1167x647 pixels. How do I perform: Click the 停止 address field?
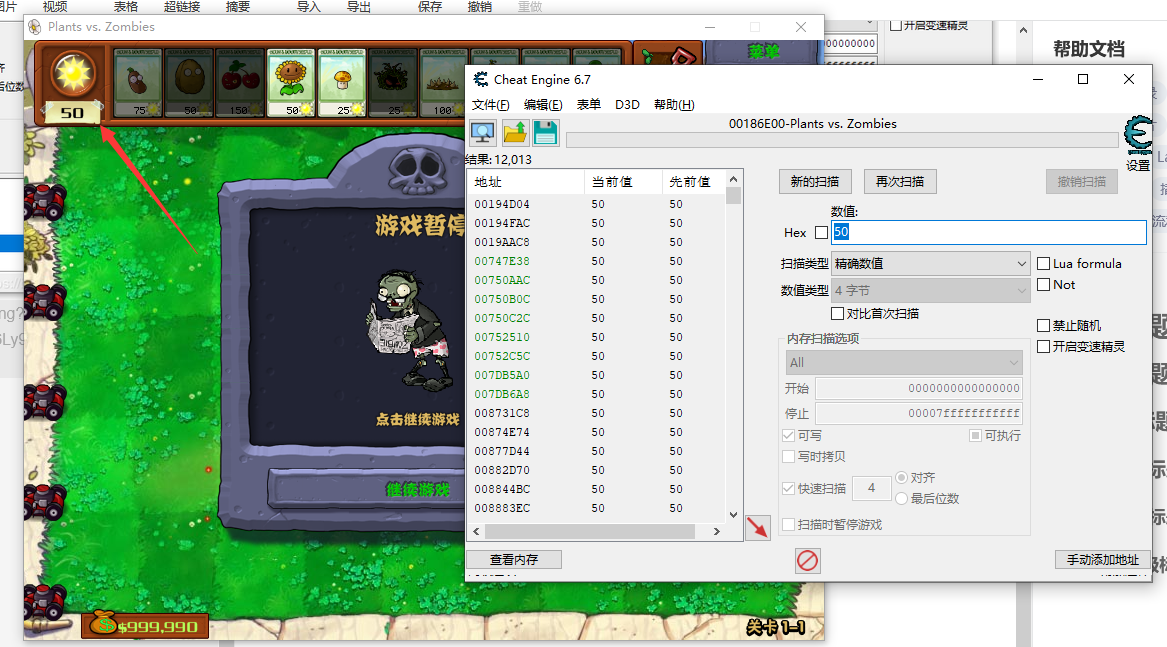[918, 413]
